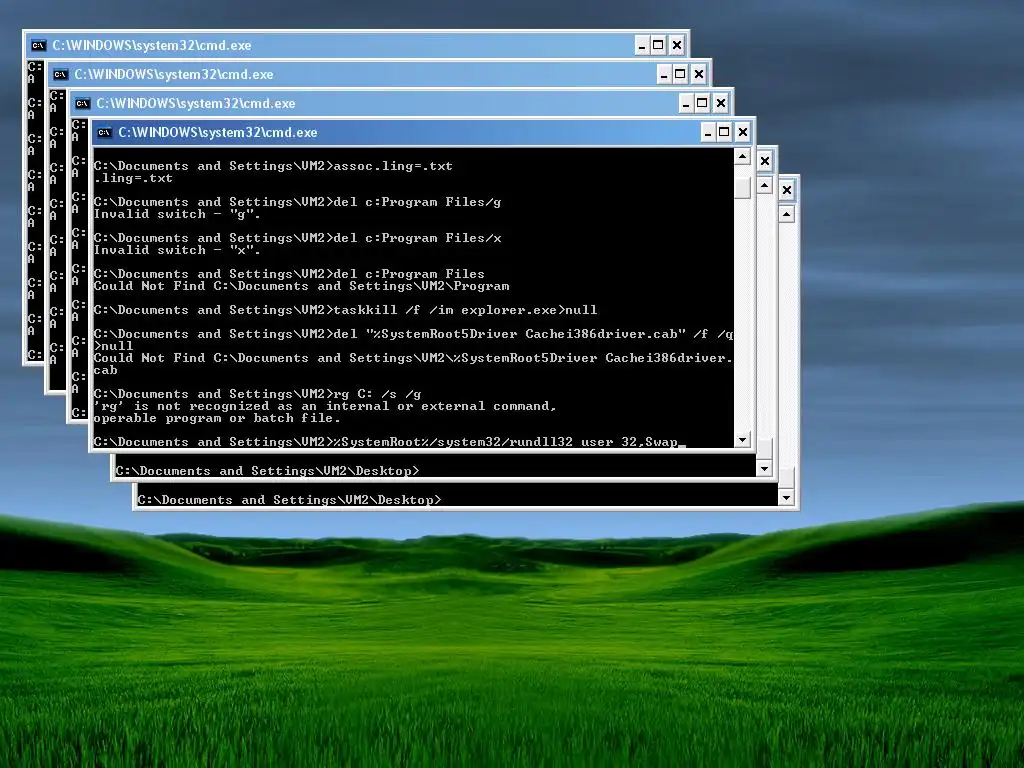Click the upper 'VM2\Desktop>' prompt below the front window
Image resolution: width=1024 pixels, height=768 pixels.
click(x=268, y=471)
